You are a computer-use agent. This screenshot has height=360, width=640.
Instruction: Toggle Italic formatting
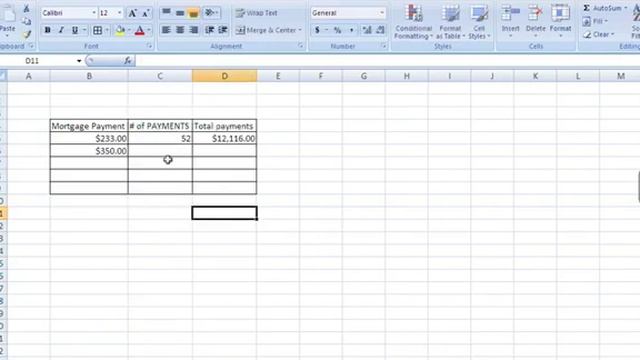pyautogui.click(x=61, y=30)
